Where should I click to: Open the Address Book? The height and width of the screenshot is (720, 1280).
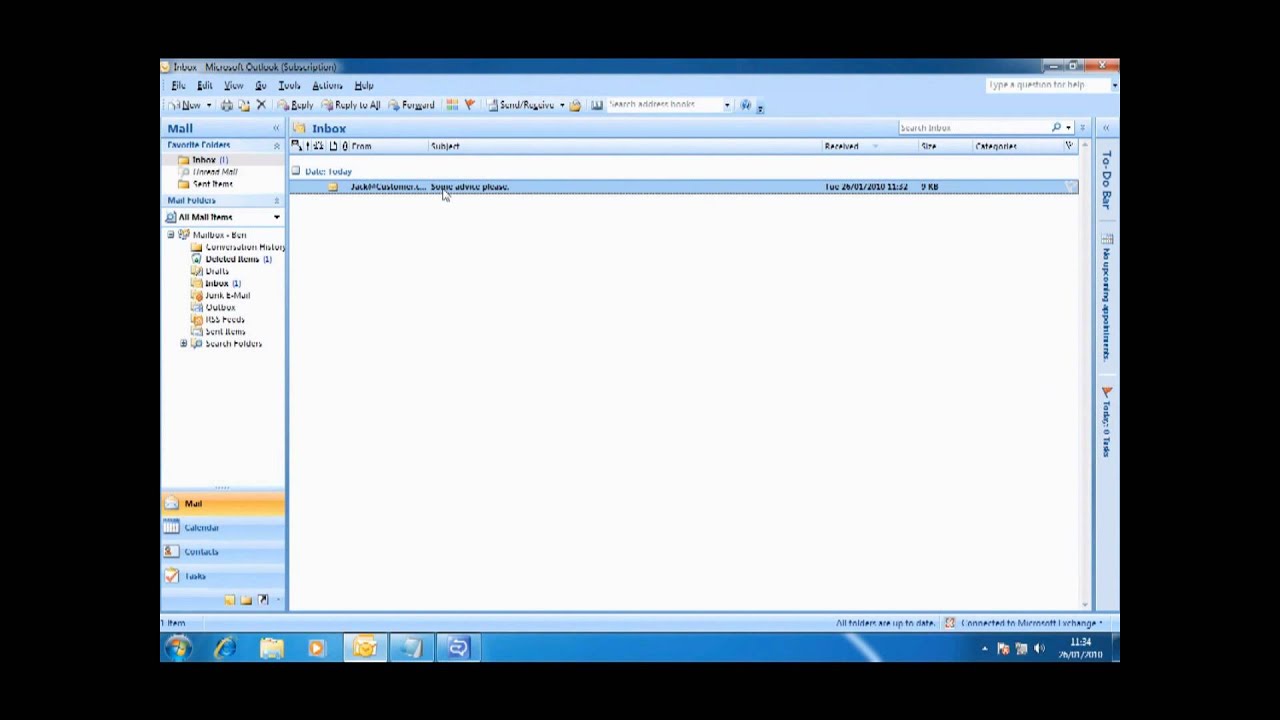pos(597,105)
